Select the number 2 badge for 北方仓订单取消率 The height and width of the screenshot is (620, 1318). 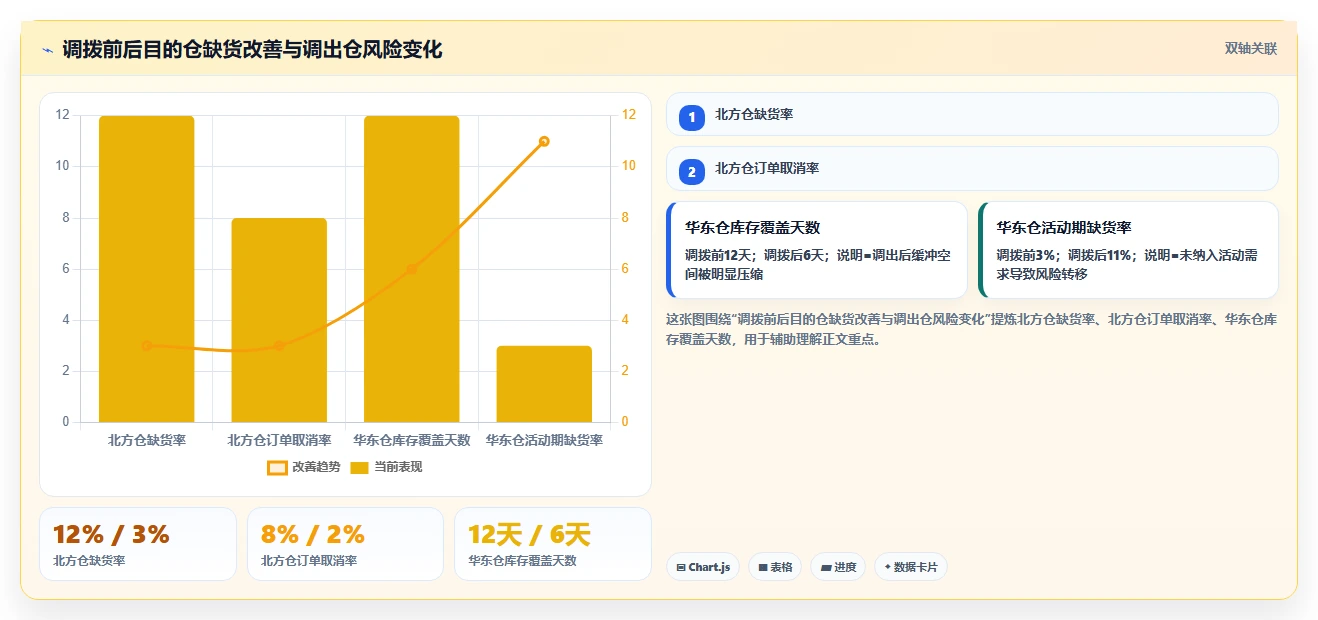[691, 172]
